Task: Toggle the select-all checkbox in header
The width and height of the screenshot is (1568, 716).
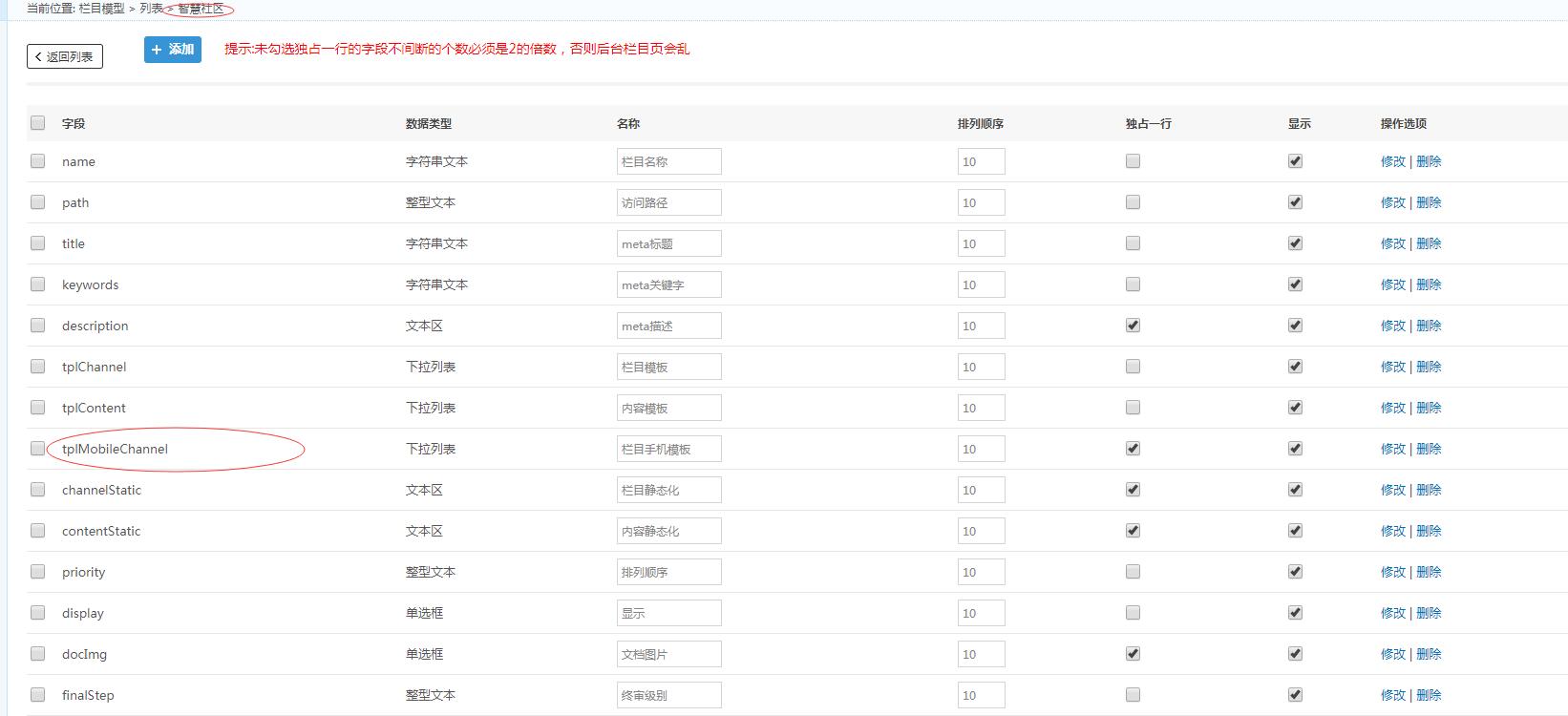Action: [x=37, y=123]
